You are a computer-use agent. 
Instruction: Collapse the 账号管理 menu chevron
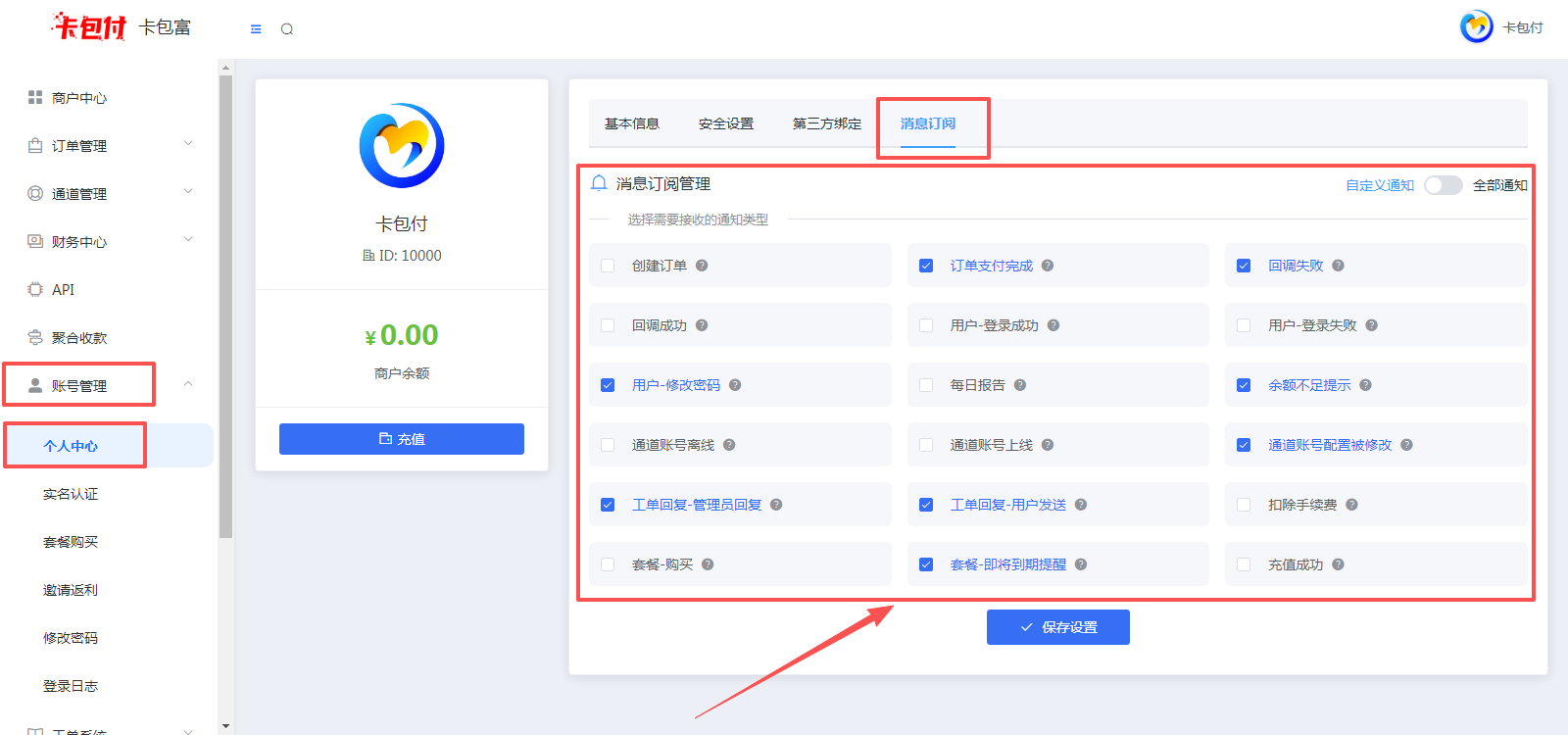(x=188, y=384)
